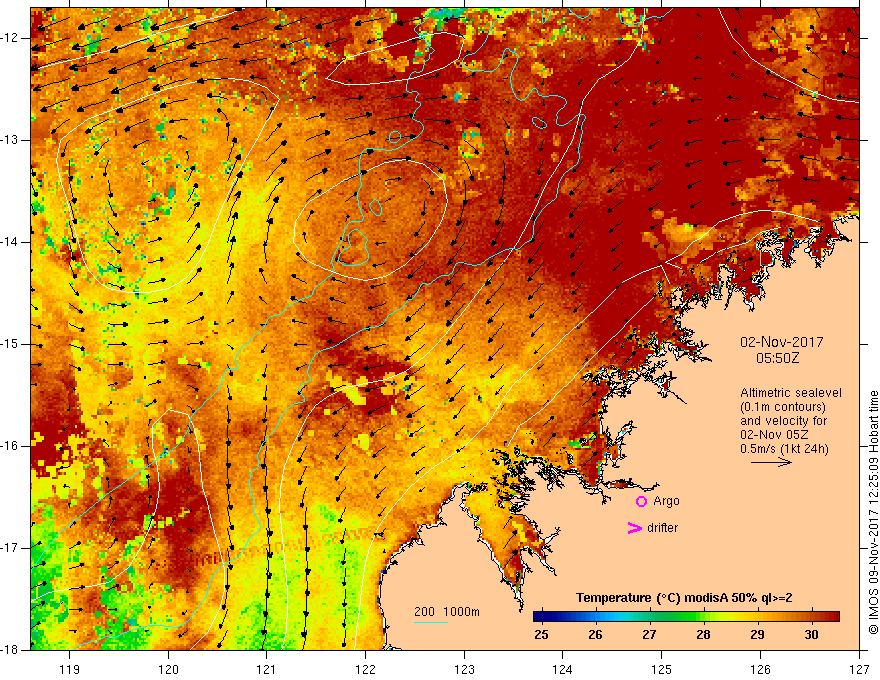Screen dimensions: 880x680
Task: Click the latitude axis label -18
Action: pos(10,650)
